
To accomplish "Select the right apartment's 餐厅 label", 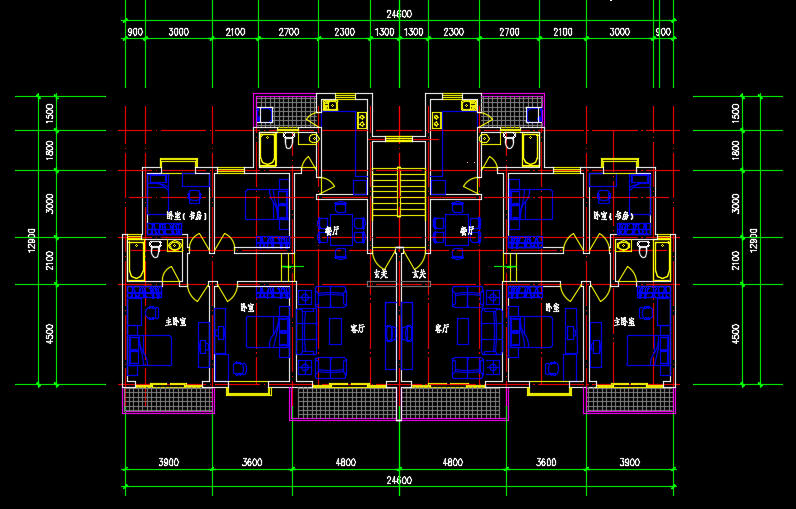I will 467,231.
